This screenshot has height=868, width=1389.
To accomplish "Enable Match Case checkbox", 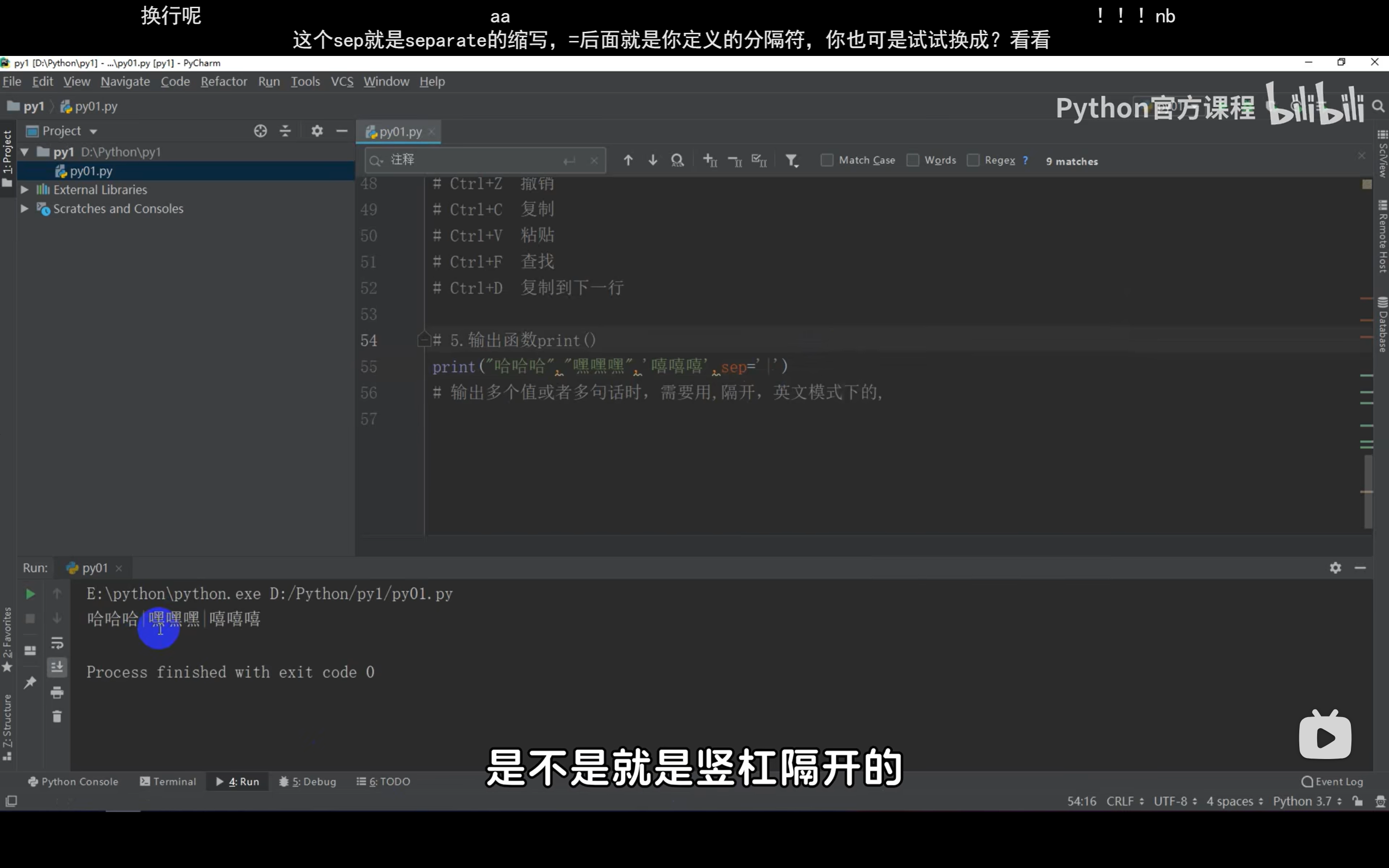I will point(827,160).
